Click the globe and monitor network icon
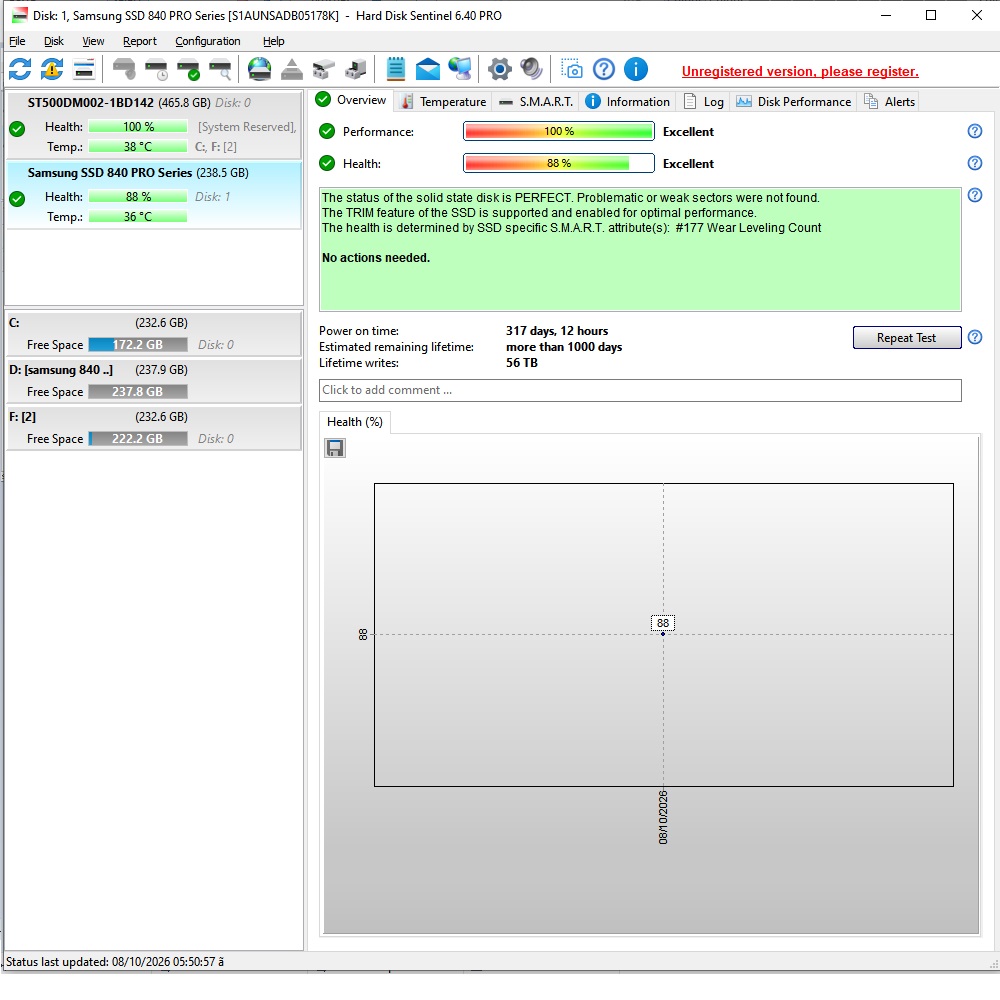1000x1000 pixels. [x=459, y=69]
